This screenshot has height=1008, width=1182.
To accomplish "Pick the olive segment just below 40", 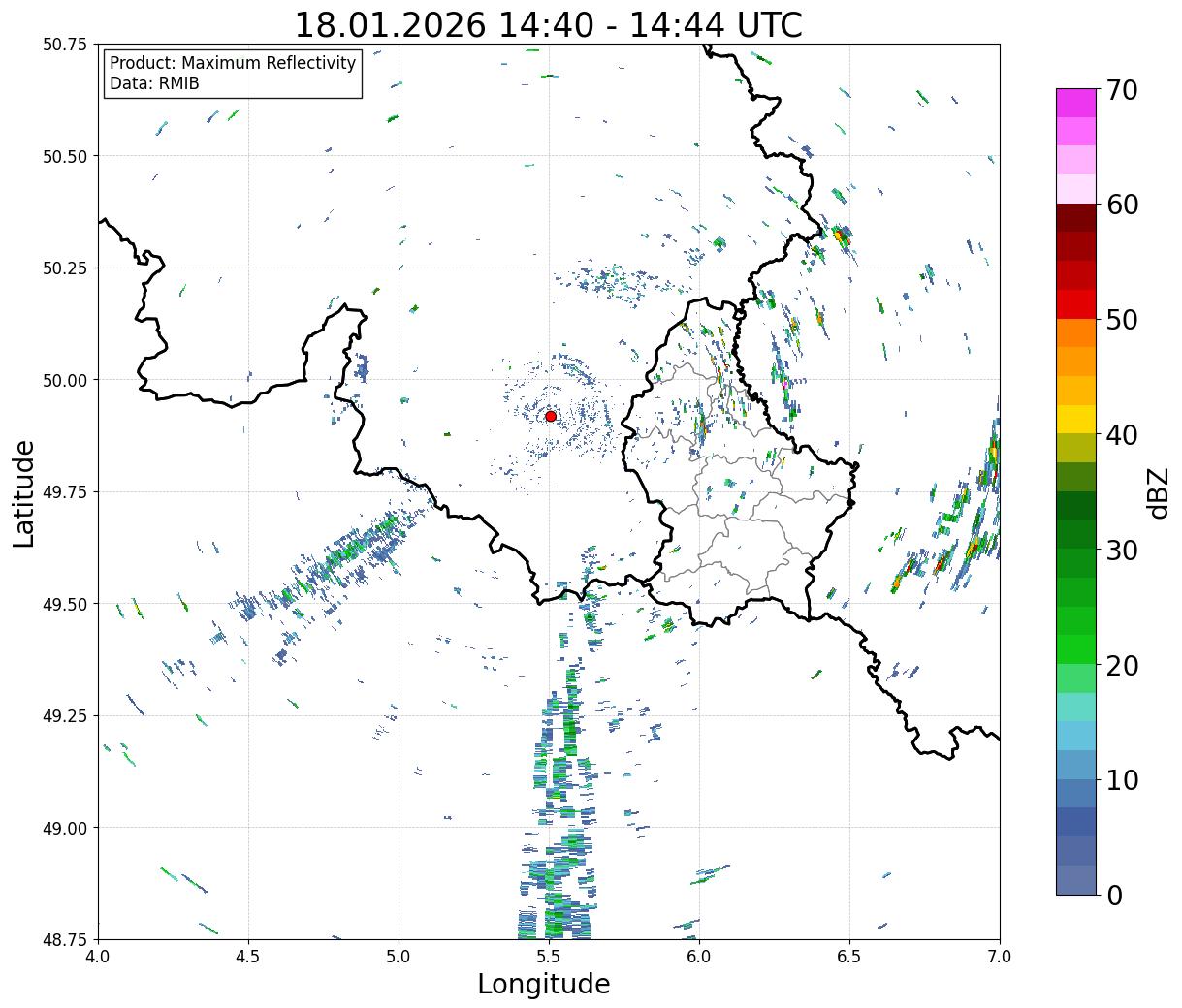I will [1075, 448].
